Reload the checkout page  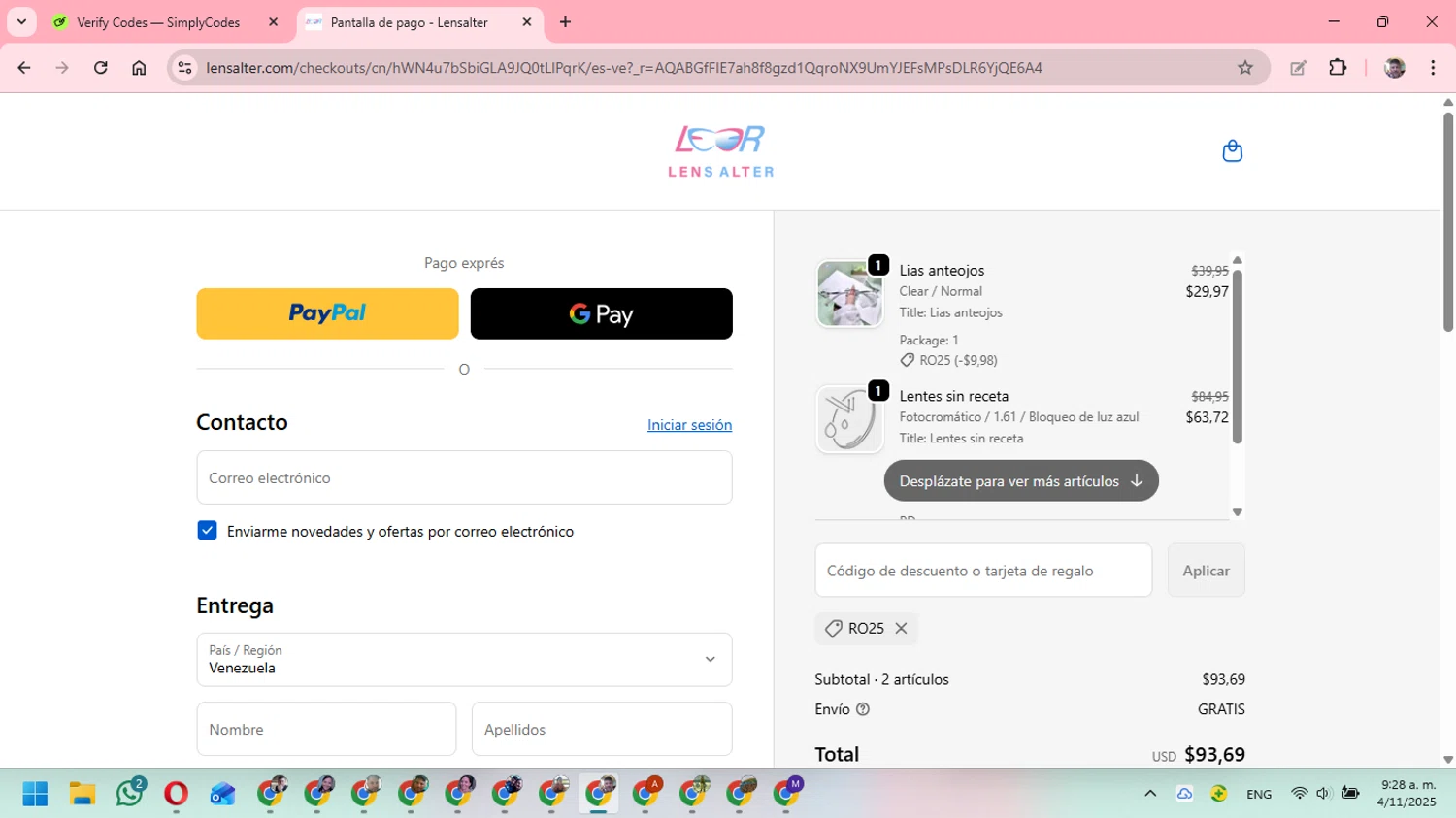click(100, 68)
